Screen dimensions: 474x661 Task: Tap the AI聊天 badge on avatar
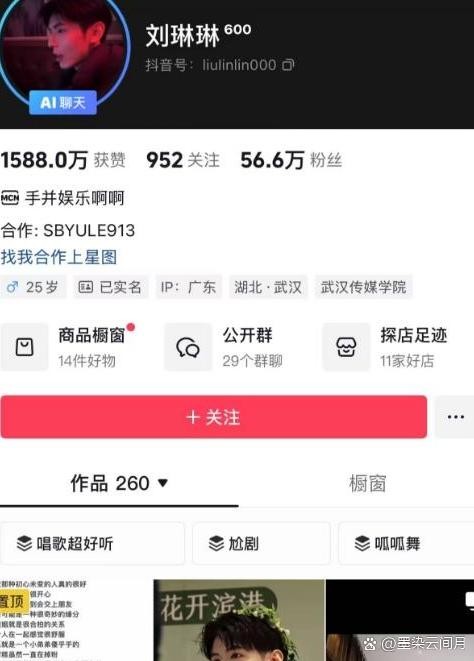[x=63, y=102]
